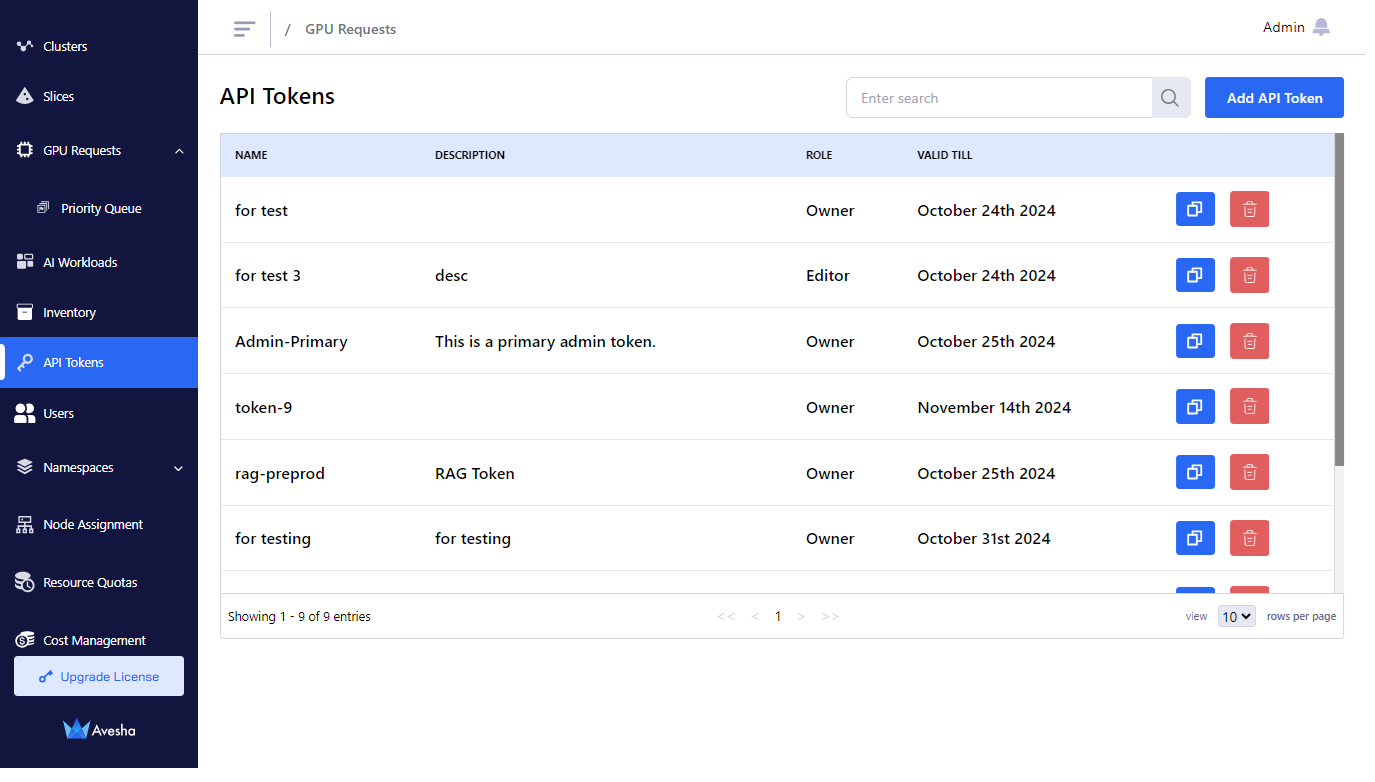Copy the 'for test' token
The image size is (1375, 782).
pos(1195,209)
